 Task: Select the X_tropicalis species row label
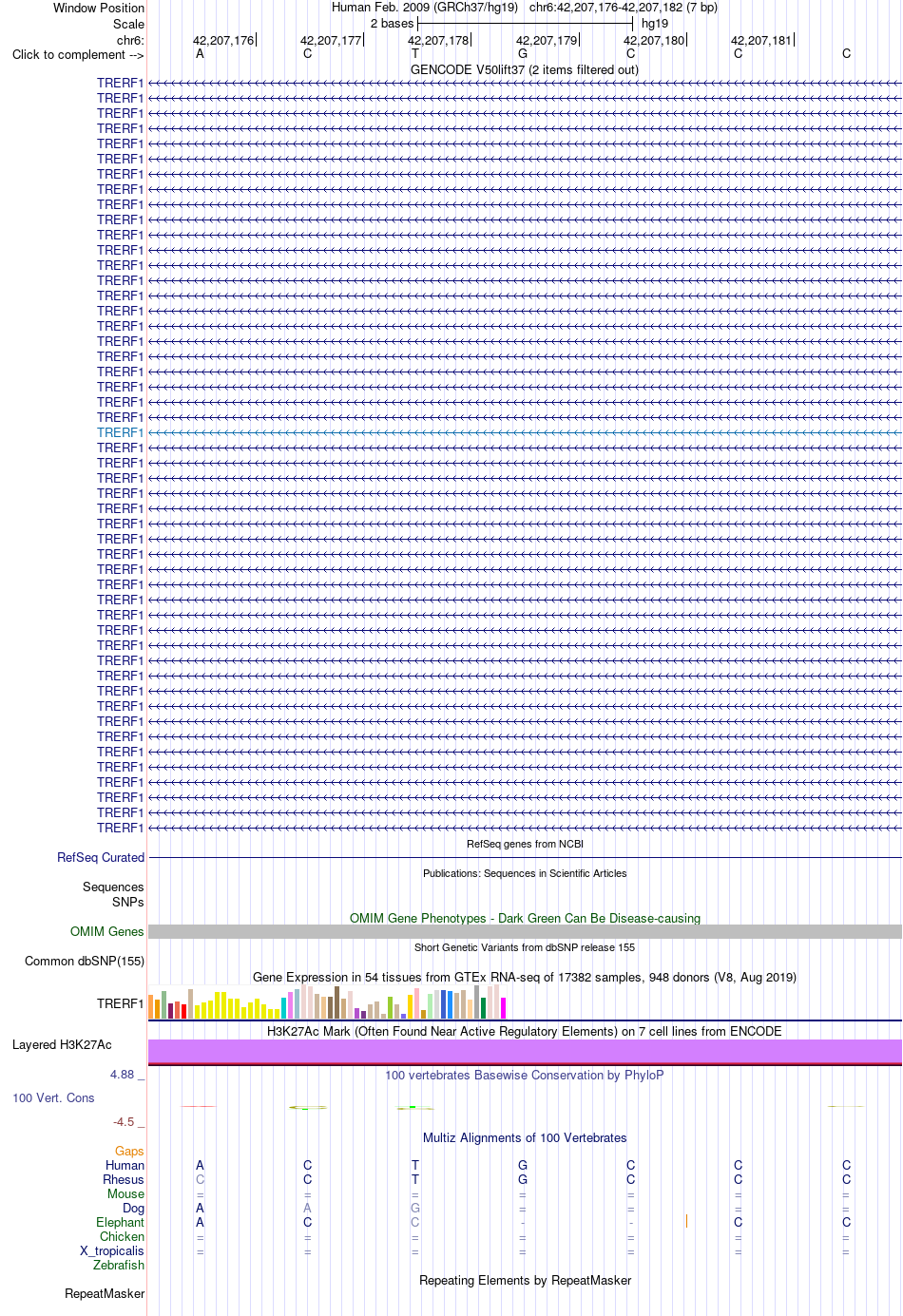click(x=112, y=1250)
